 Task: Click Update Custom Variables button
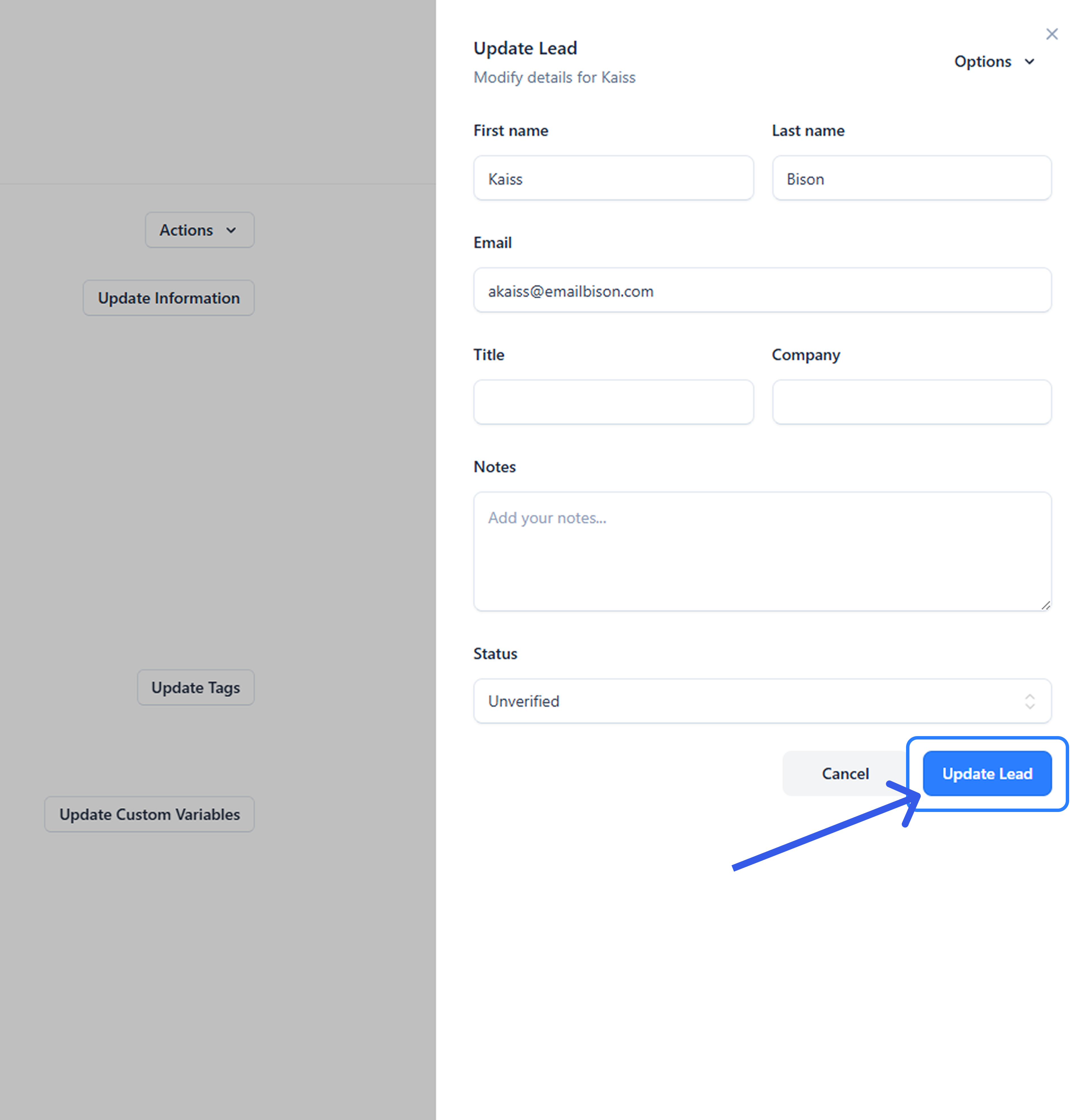(x=149, y=814)
